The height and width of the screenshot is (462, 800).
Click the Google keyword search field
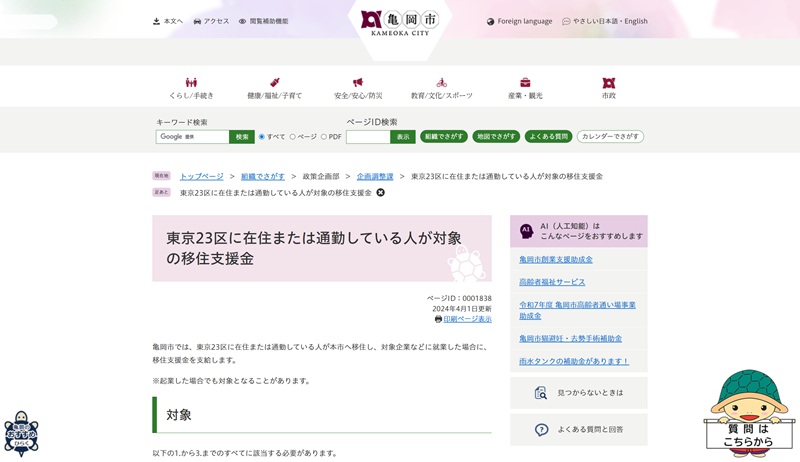(192, 137)
